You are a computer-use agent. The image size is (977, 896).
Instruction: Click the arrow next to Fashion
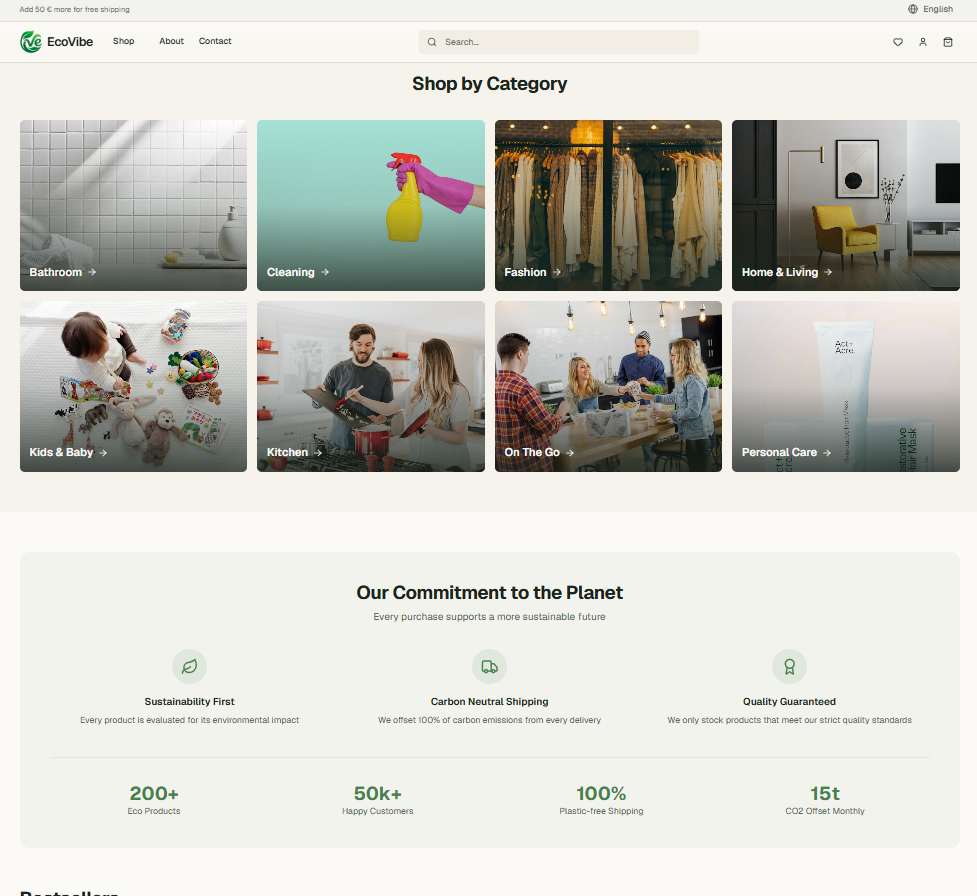[556, 272]
